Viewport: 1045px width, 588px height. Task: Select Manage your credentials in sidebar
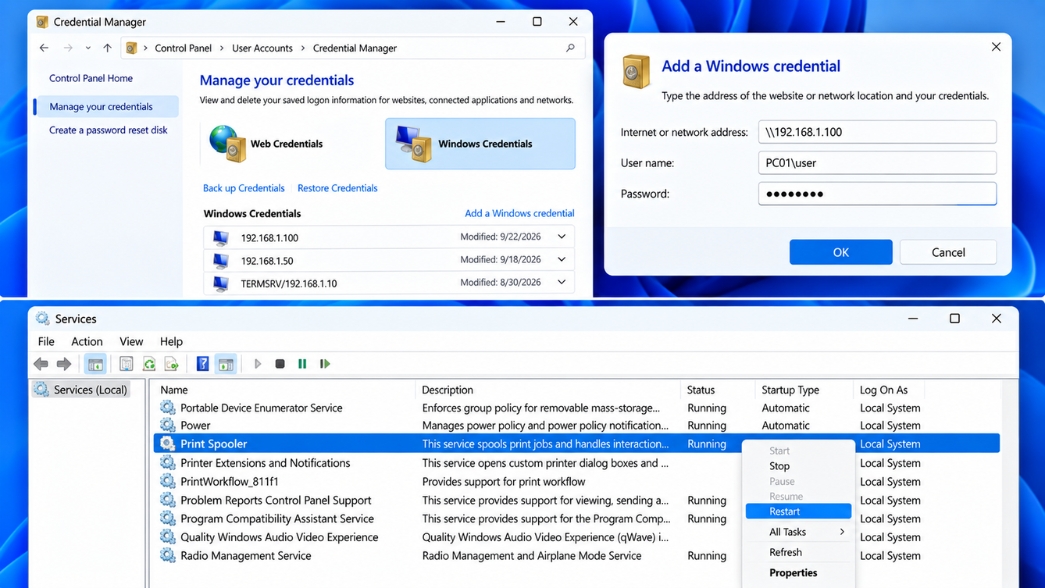pos(107,106)
